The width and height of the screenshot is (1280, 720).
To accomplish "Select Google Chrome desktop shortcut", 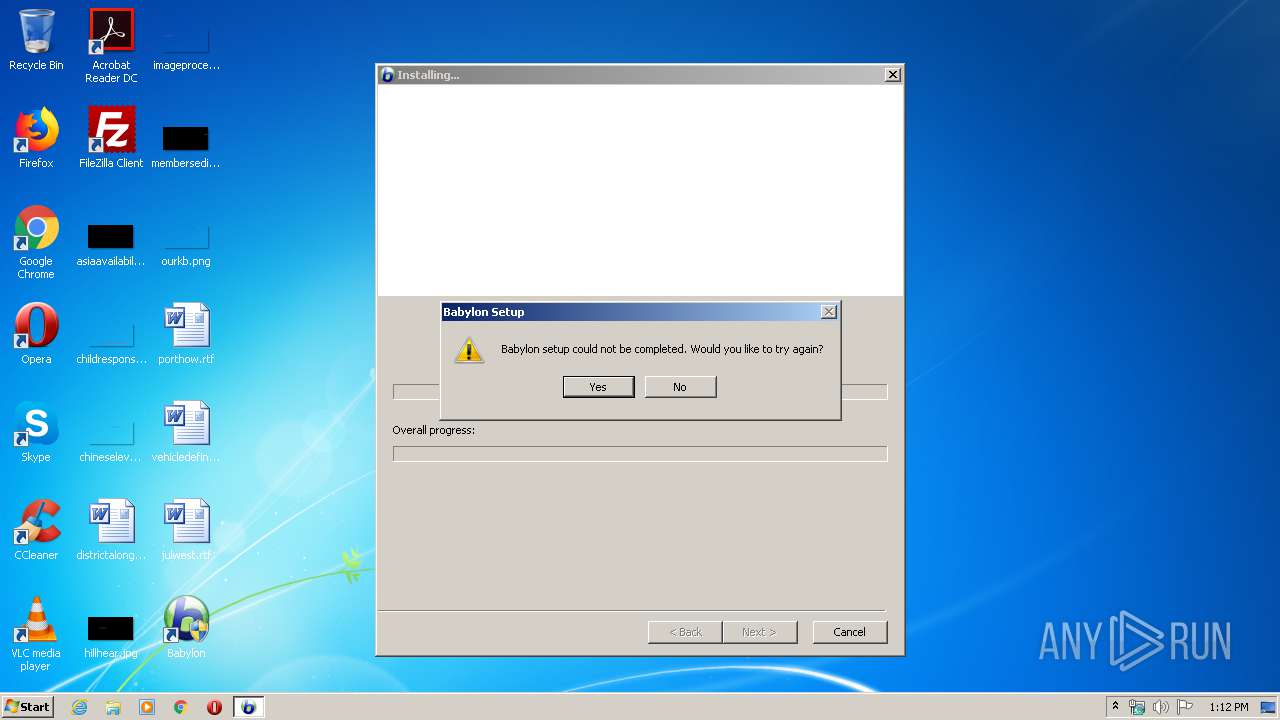I will point(36,242).
